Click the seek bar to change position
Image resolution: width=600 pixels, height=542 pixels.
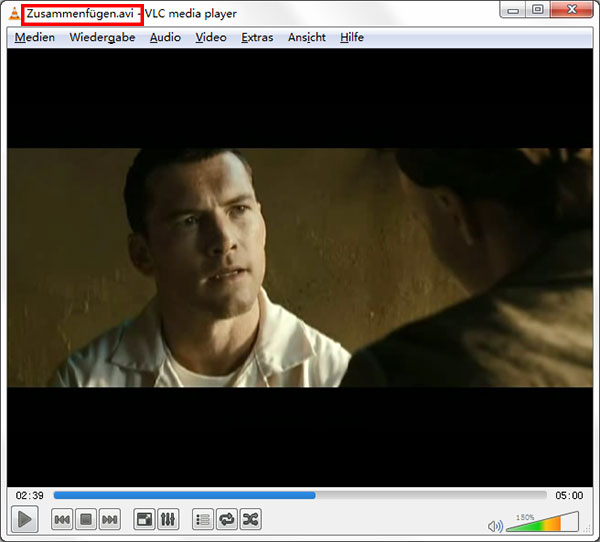(300, 495)
